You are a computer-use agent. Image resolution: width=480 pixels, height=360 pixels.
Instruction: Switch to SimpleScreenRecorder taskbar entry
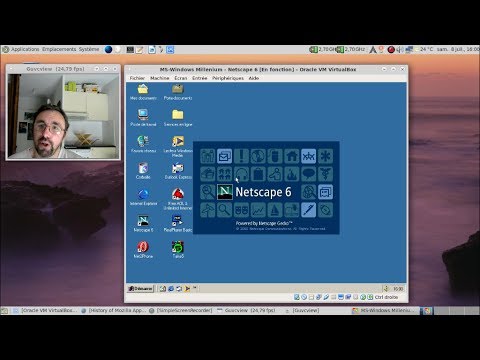(x=181, y=311)
